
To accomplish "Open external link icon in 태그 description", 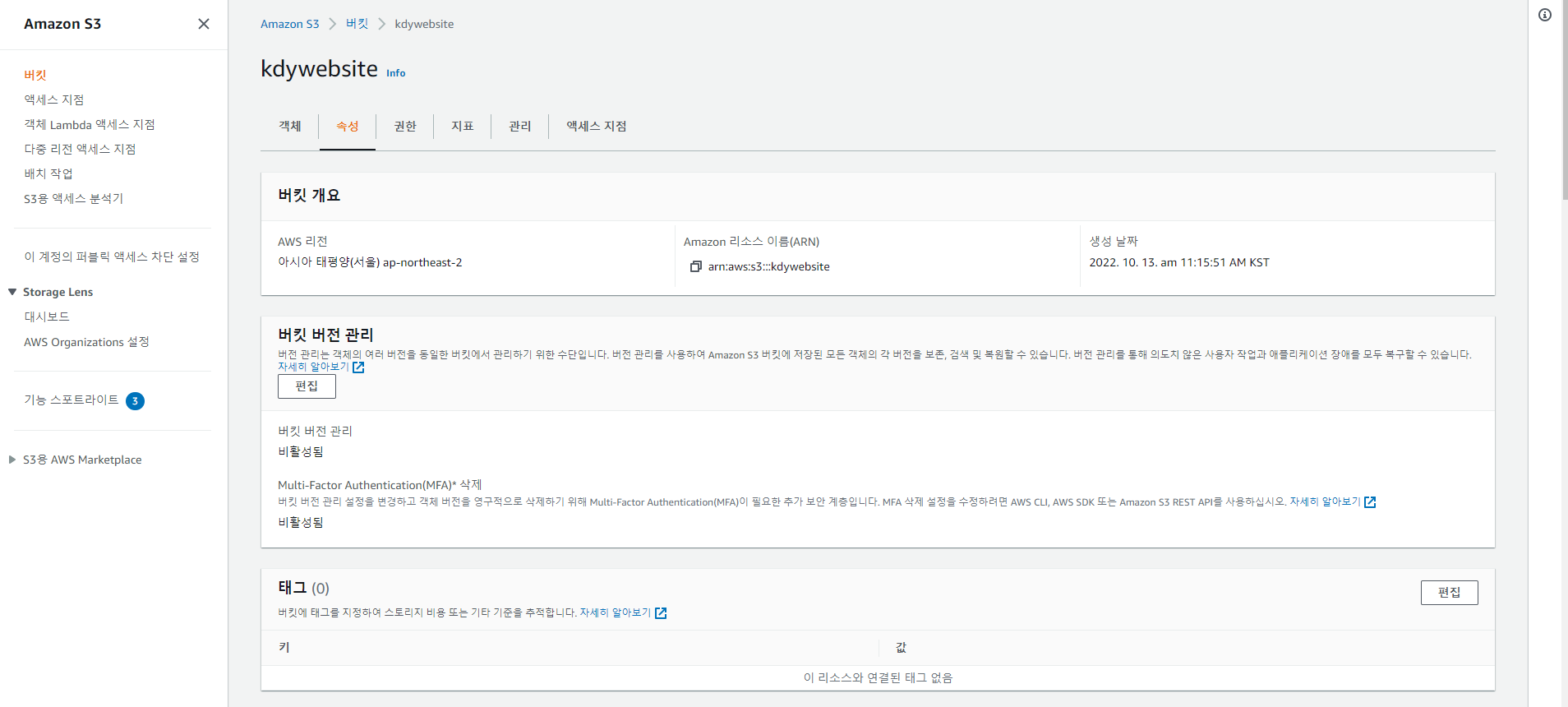I will pyautogui.click(x=661, y=613).
